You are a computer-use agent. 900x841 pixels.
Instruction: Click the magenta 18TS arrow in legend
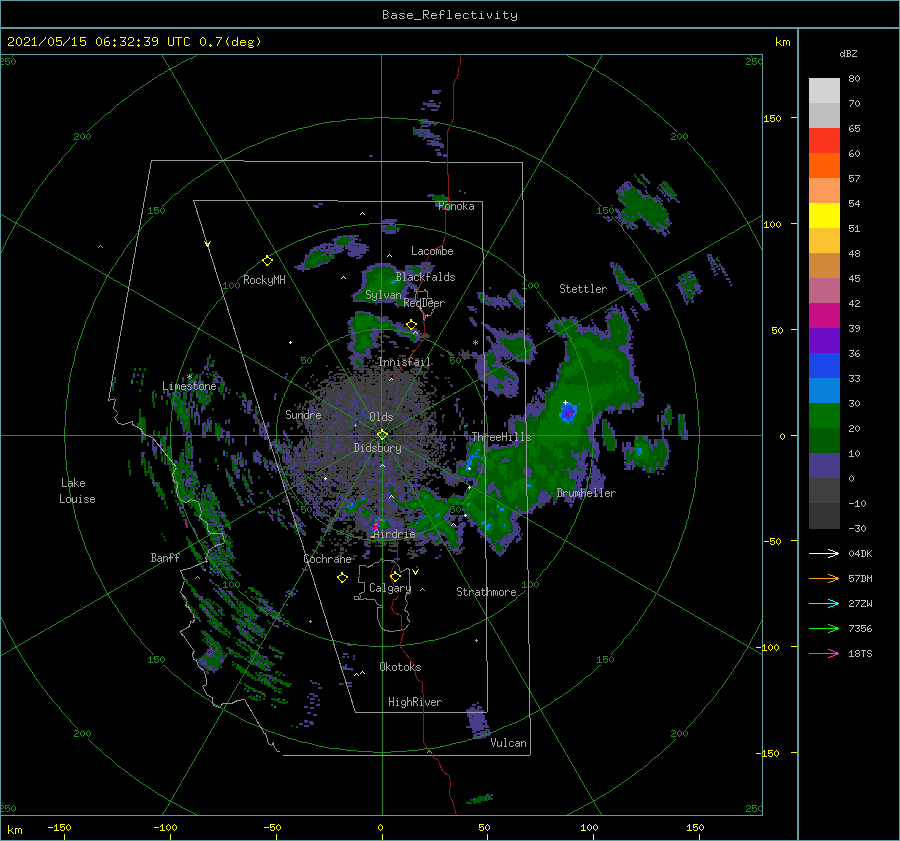[x=824, y=653]
